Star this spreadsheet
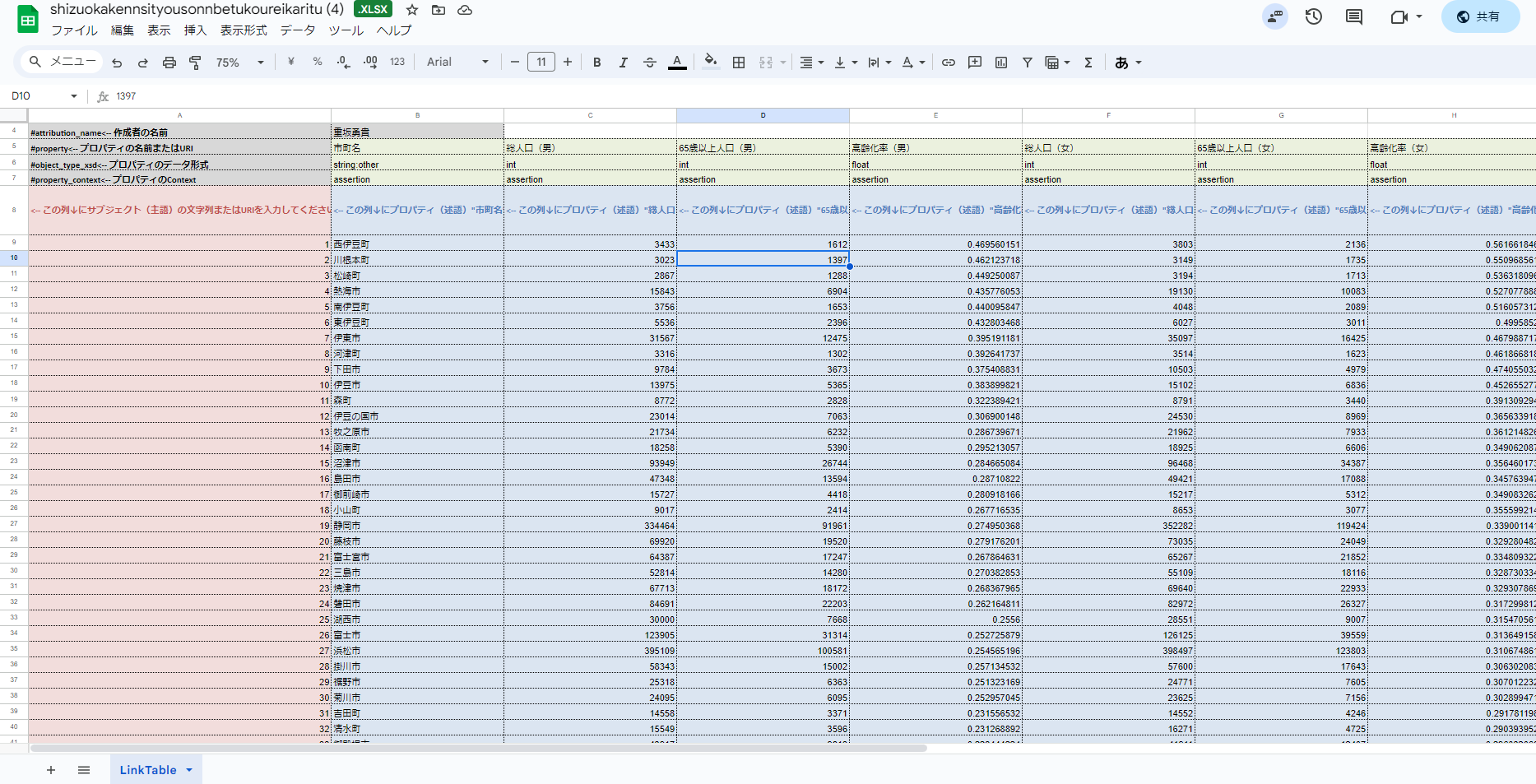 [412, 10]
